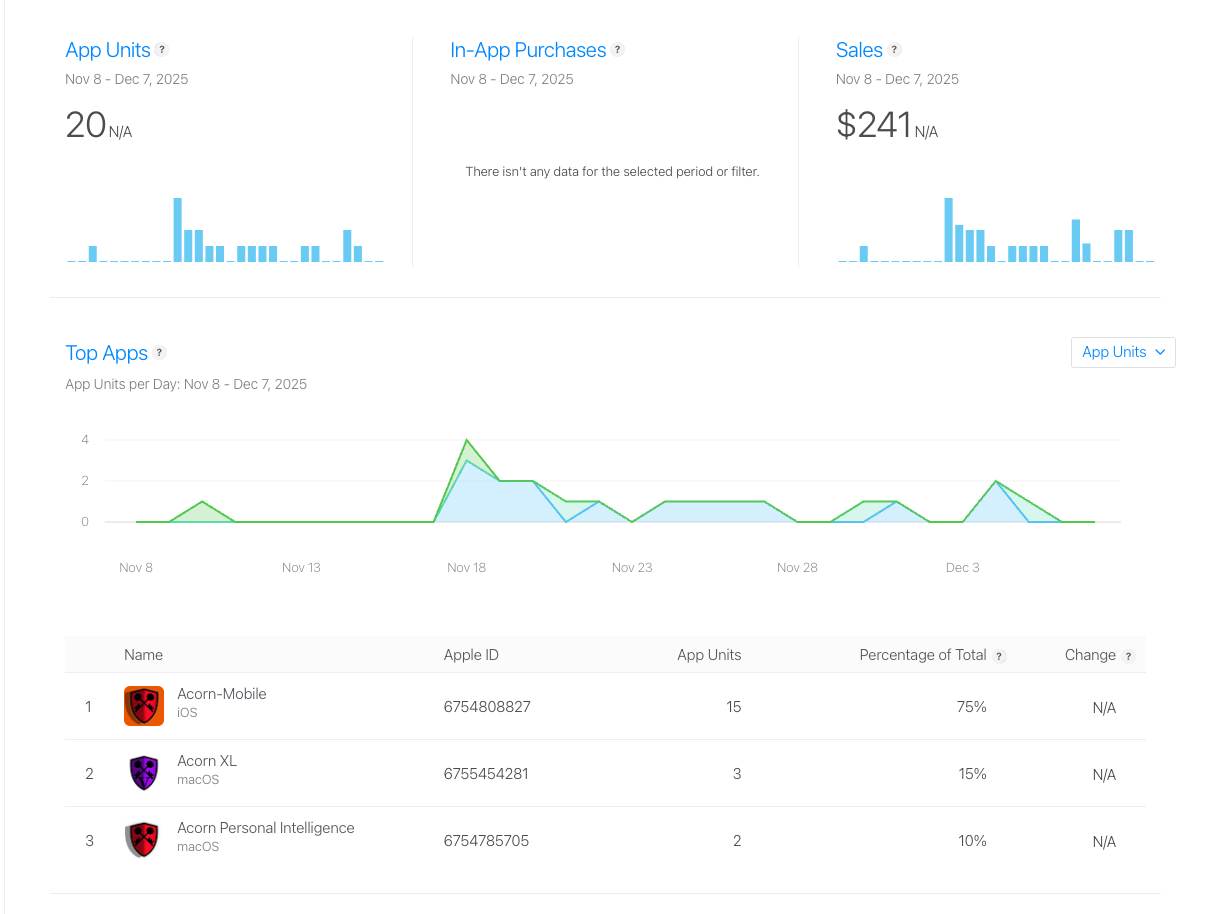Click help icon beside Top Apps

(159, 353)
